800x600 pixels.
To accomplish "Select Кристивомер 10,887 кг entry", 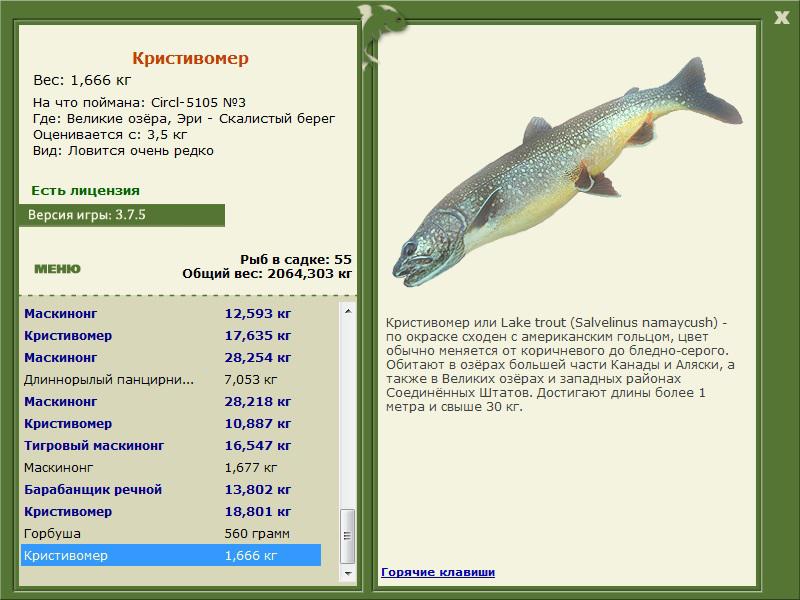I will 171,423.
